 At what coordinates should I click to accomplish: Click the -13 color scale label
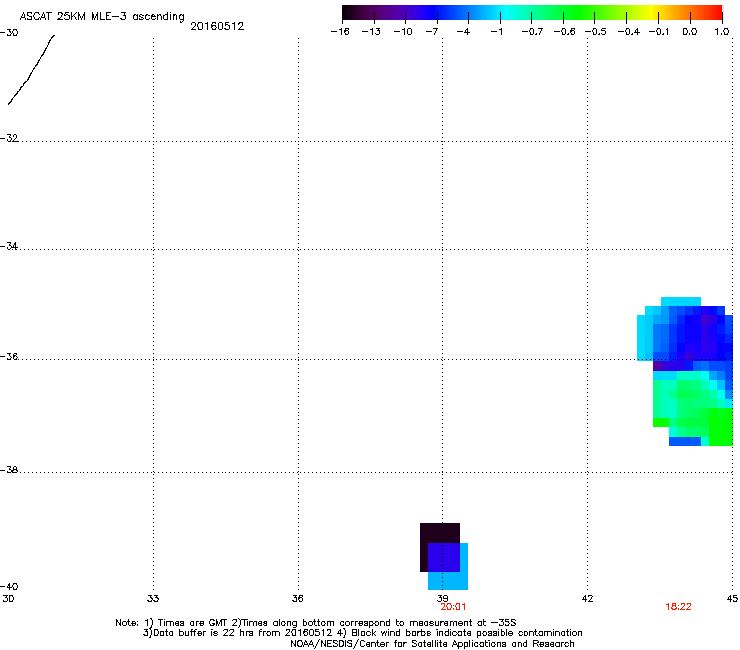(x=371, y=32)
